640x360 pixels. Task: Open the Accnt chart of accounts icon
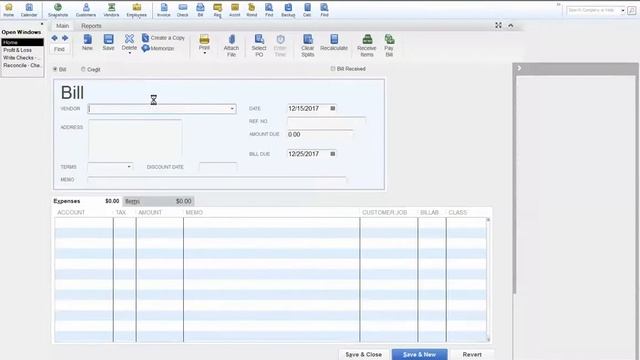(x=235, y=10)
